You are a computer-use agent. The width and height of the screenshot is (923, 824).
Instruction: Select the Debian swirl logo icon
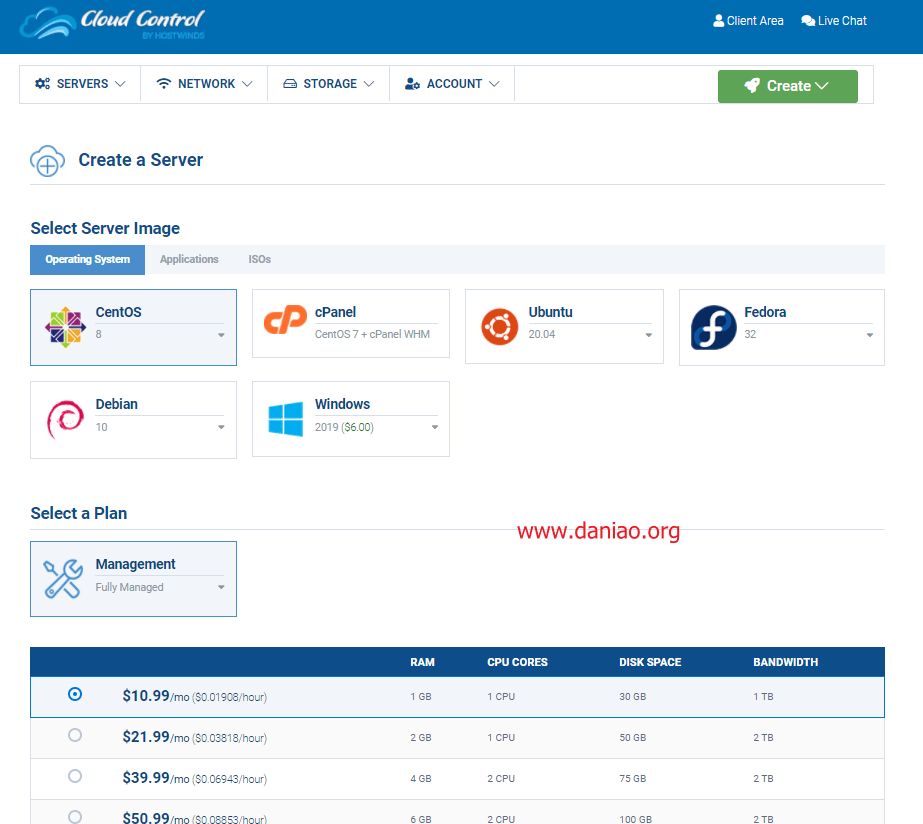tap(65, 420)
